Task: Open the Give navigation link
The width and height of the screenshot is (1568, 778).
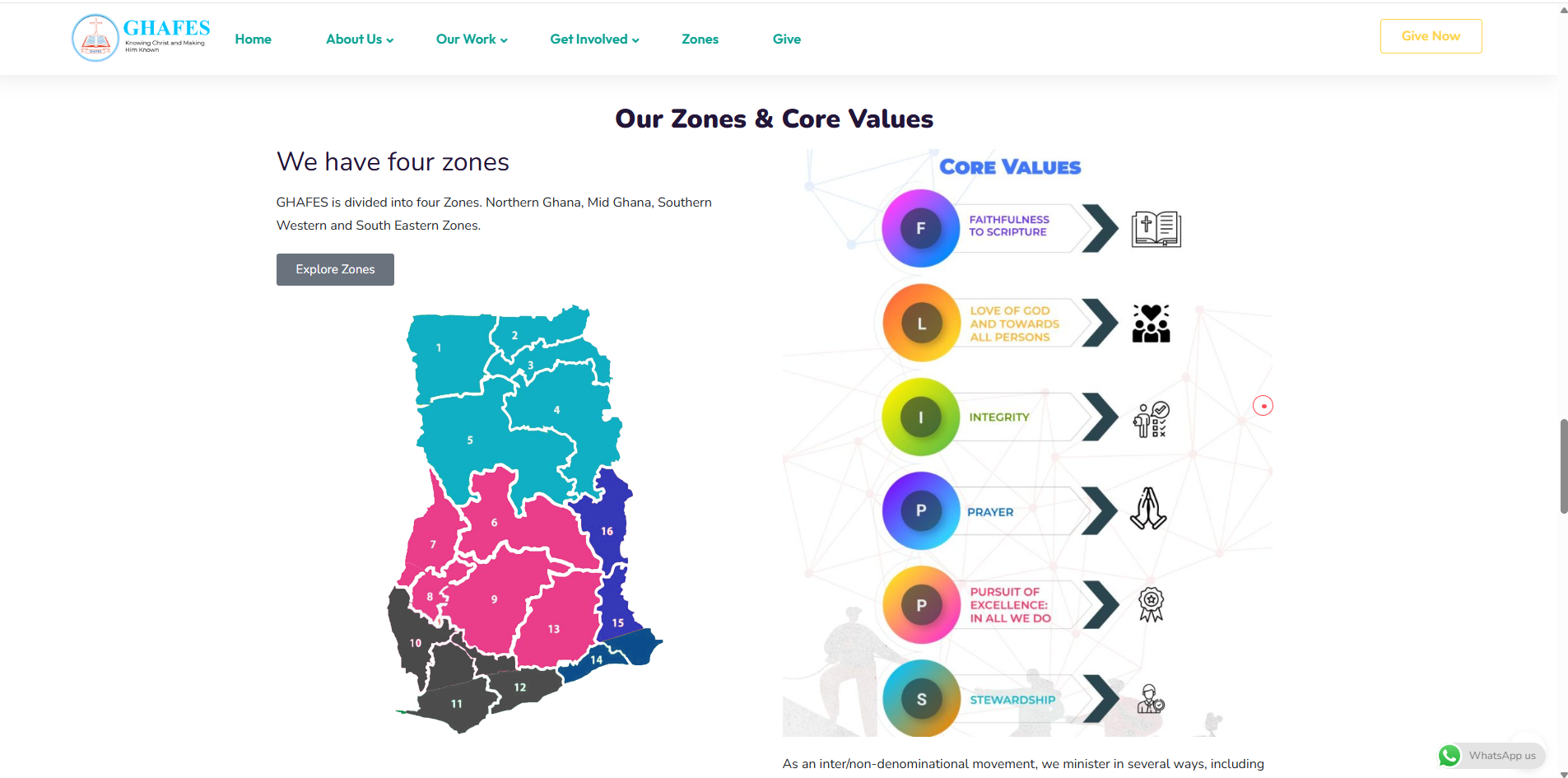Action: (x=786, y=40)
